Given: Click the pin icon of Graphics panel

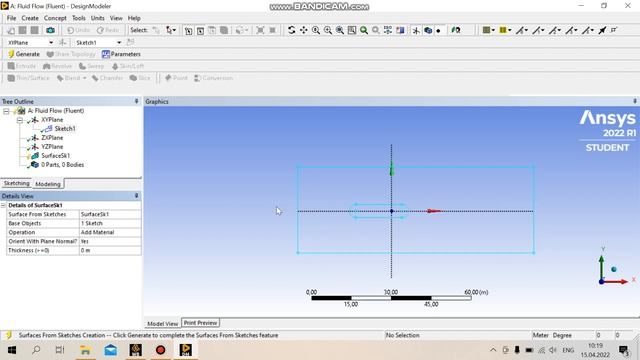Looking at the screenshot, I should pos(635,101).
